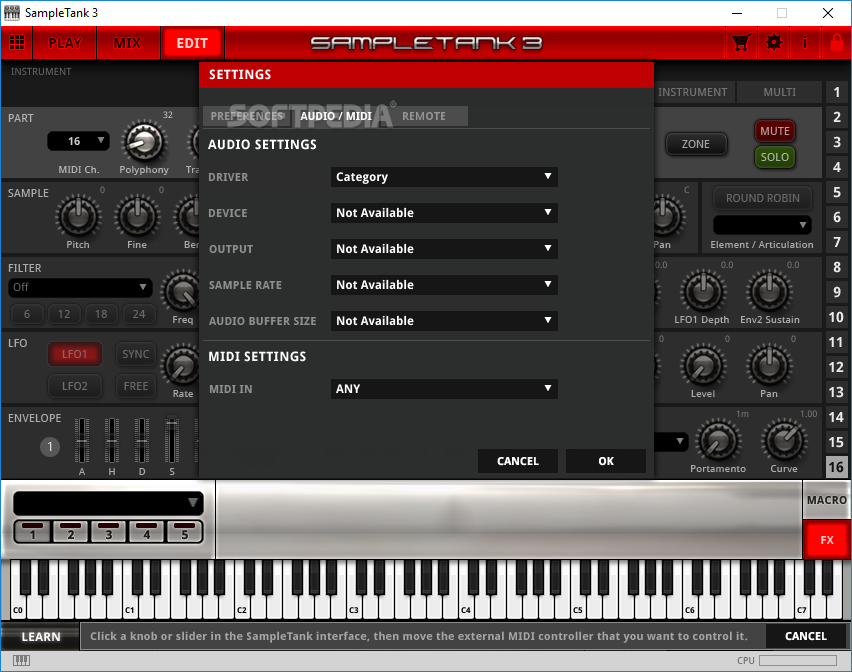This screenshot has width=852, height=672.
Task: Open the FX panel
Action: pyautogui.click(x=826, y=540)
